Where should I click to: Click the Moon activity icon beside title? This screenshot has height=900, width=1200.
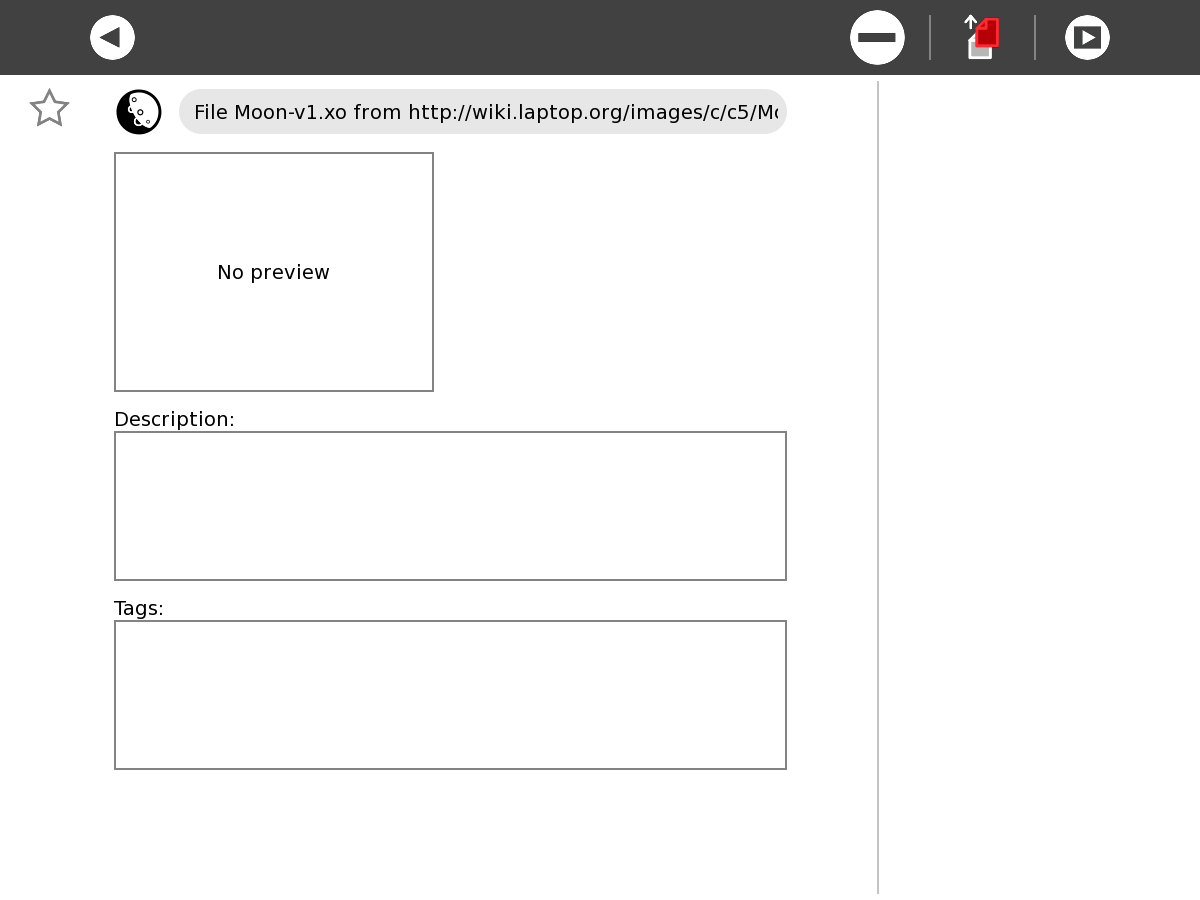(139, 112)
